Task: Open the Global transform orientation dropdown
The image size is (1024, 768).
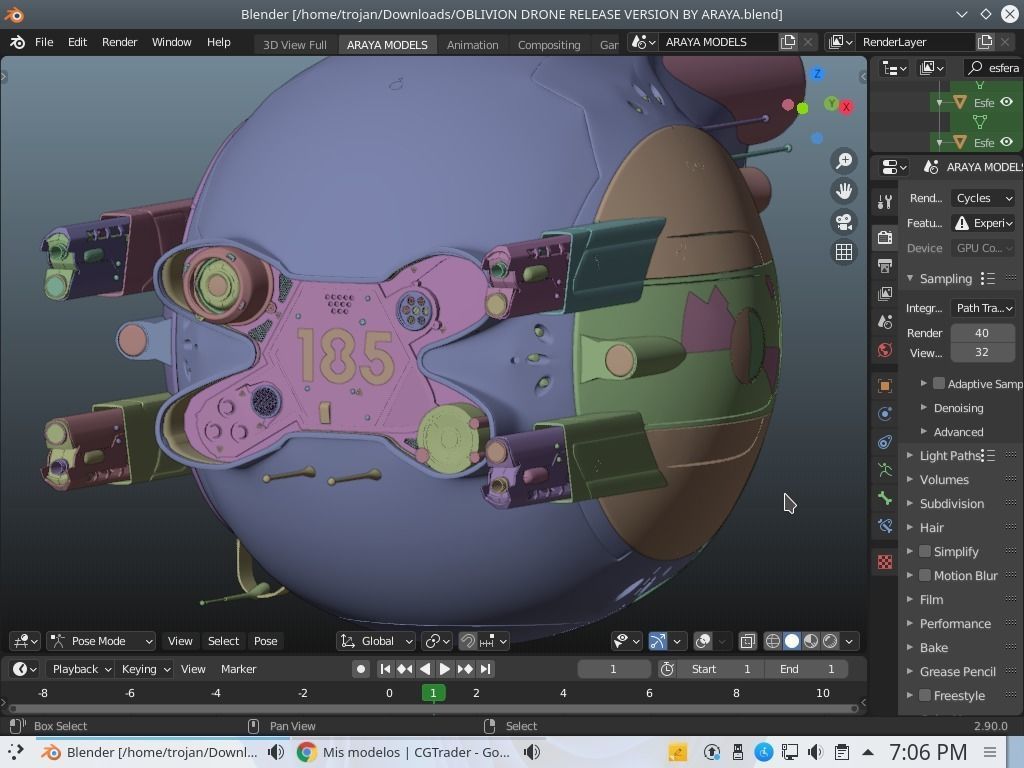Action: [x=376, y=641]
